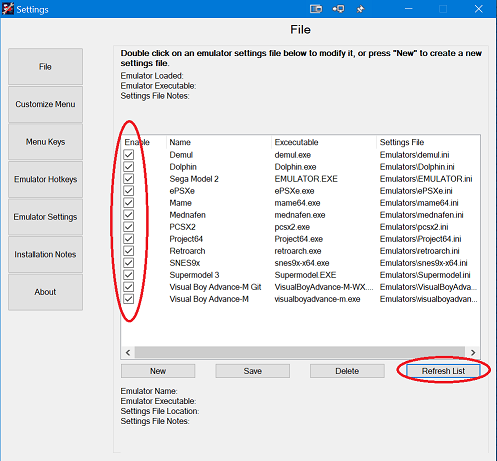Uncheck the visualboyadvance-m.exe row checkbox
Screen dimensions: 497x461
(x=129, y=299)
